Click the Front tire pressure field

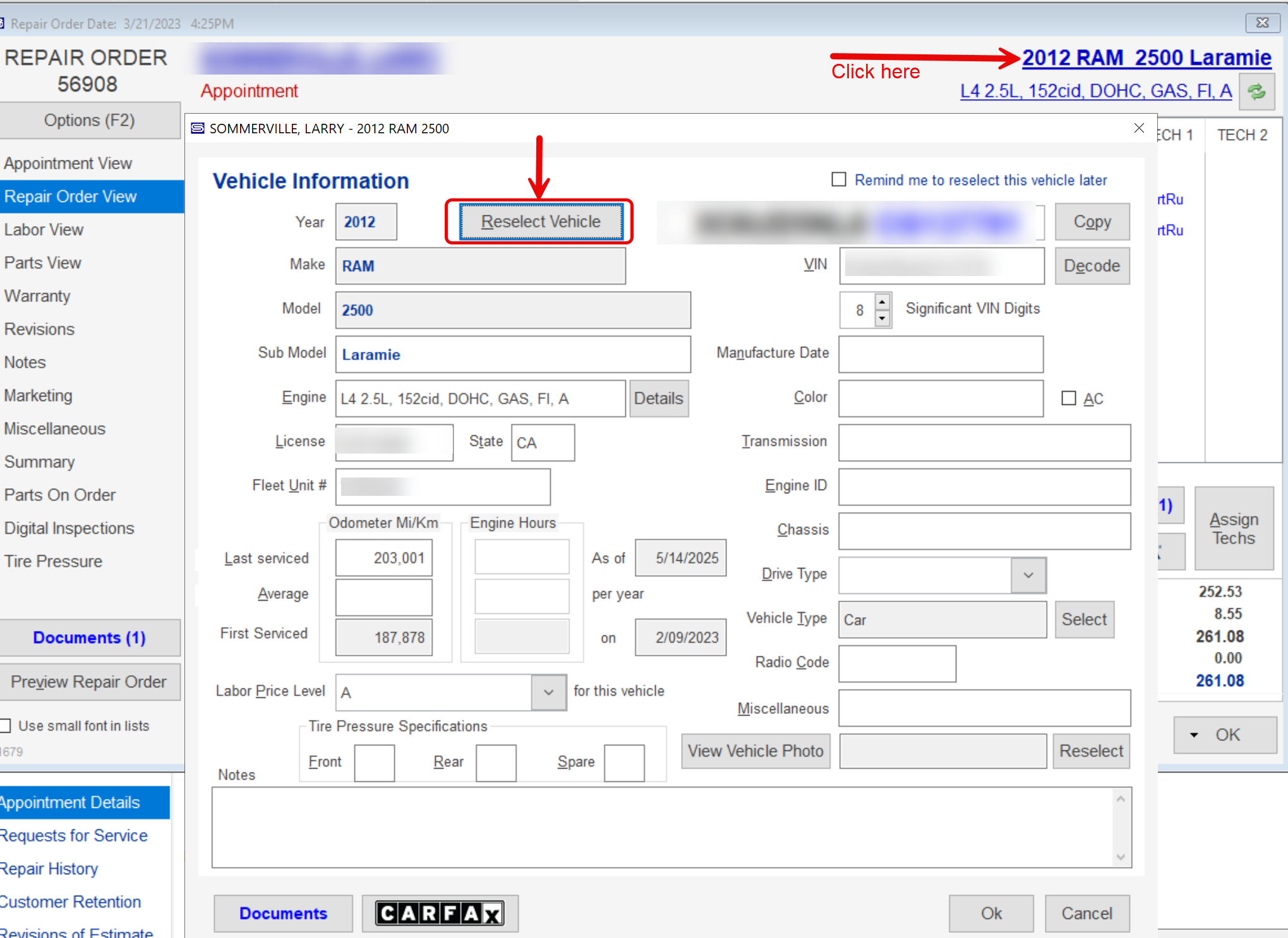coord(375,763)
